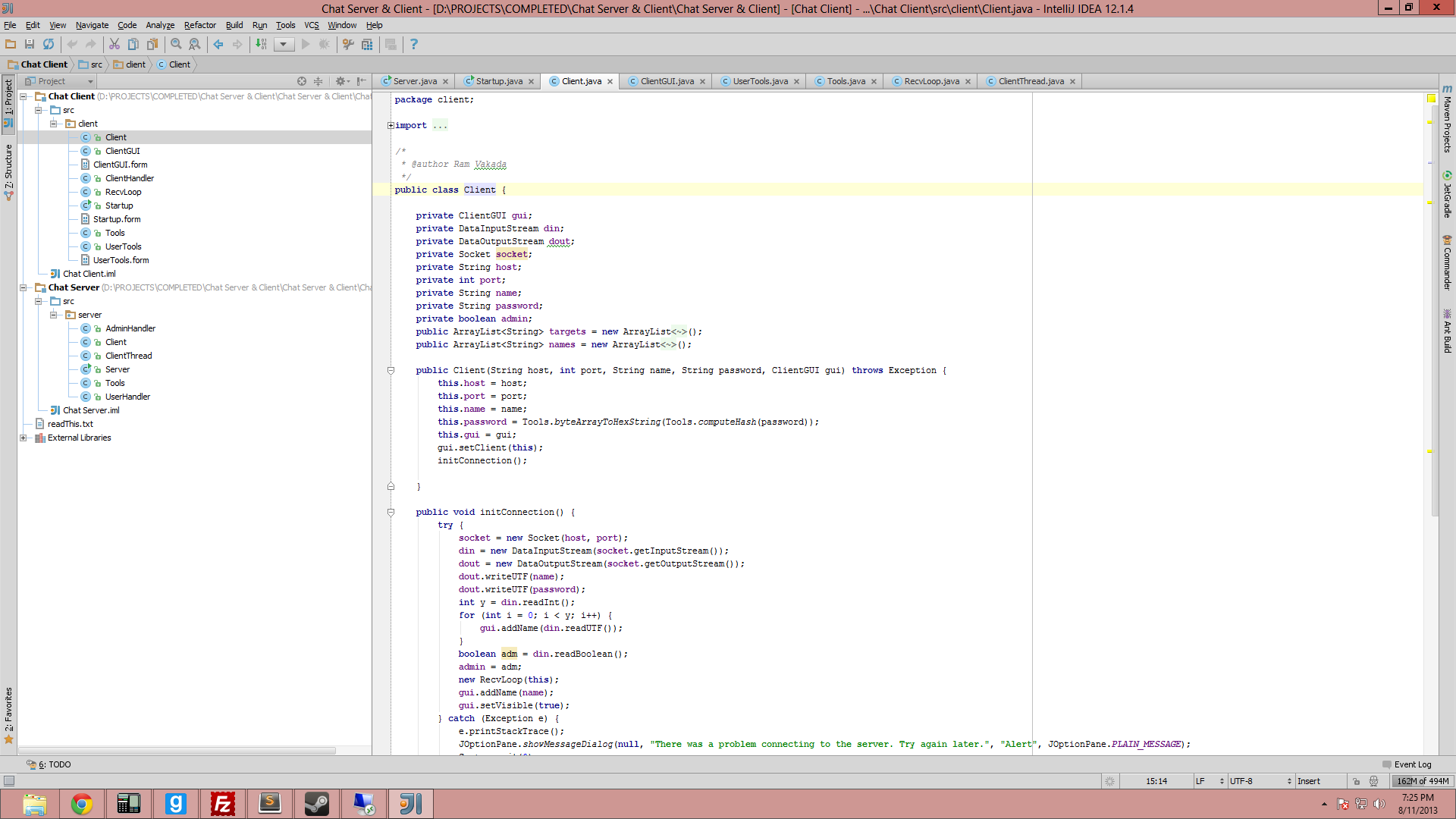
Task: Click the Synchronize refresh icon
Action: (x=49, y=44)
